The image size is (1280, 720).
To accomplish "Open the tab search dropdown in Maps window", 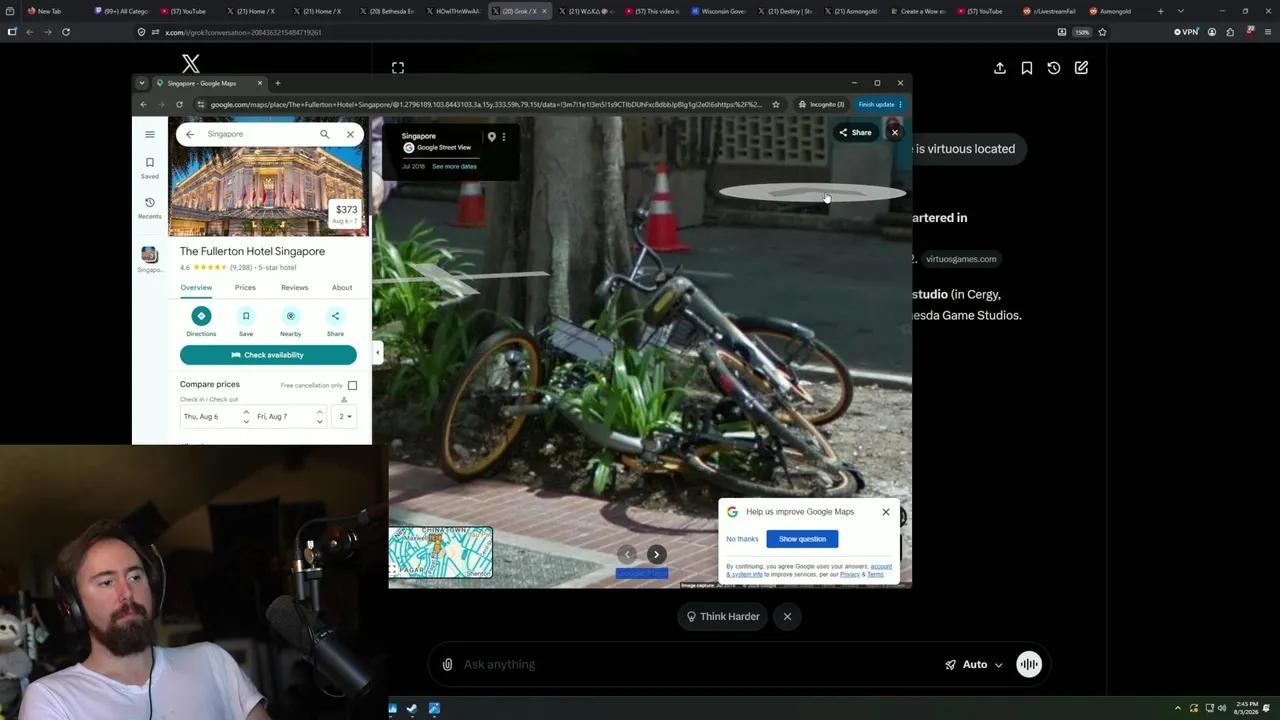I will tap(142, 83).
